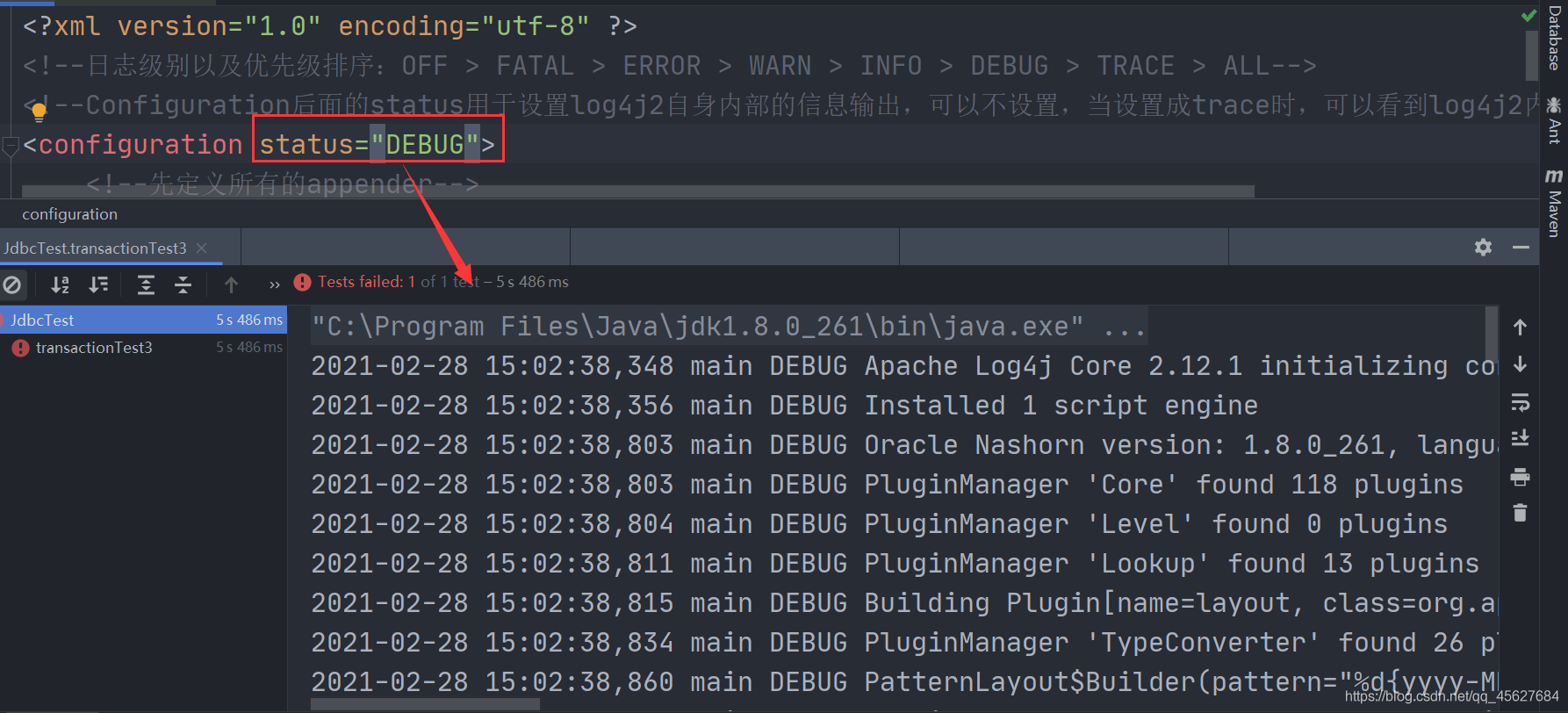Click log line PluginManager 'Core' found 118 plugins
Viewport: 1568px width, 713px height.
(x=887, y=485)
